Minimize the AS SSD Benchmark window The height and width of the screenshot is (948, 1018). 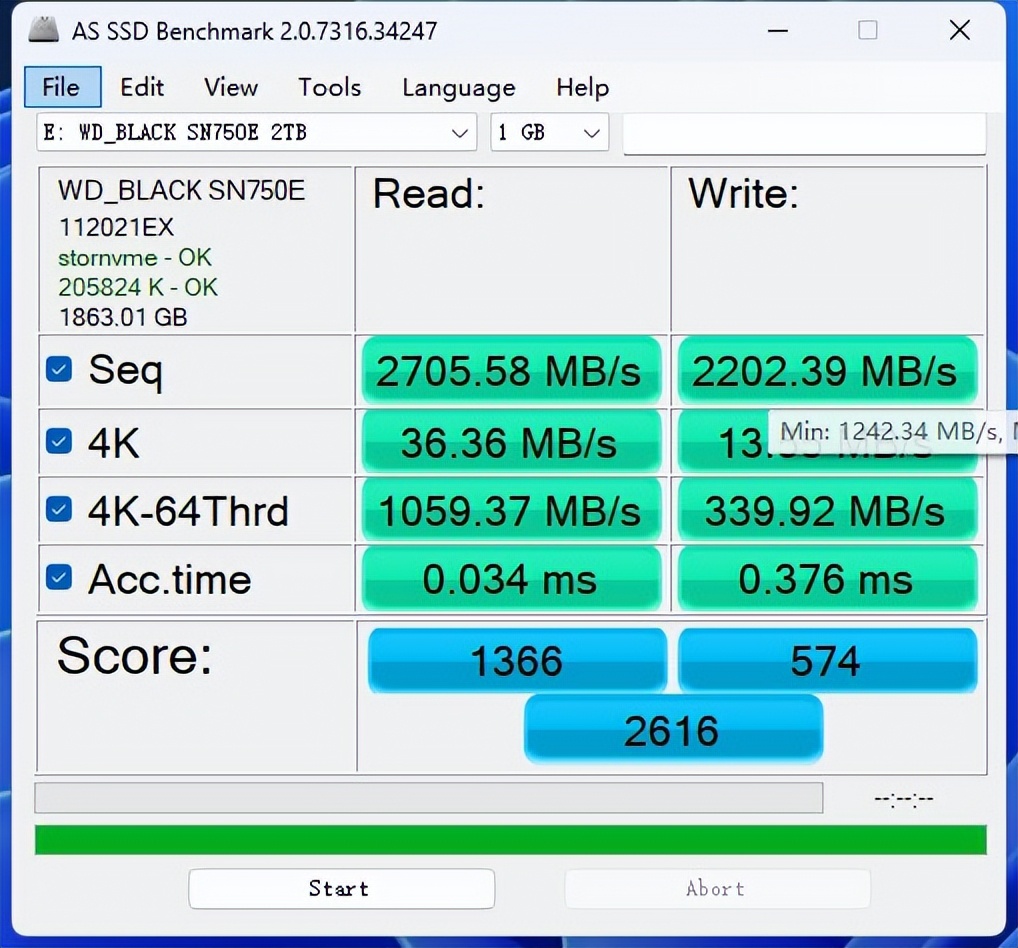[778, 31]
